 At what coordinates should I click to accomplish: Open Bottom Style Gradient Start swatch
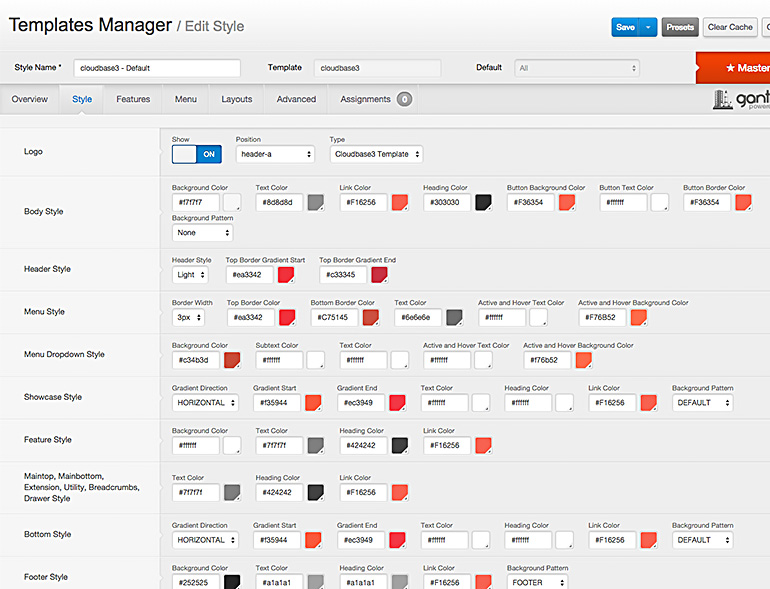click(313, 540)
